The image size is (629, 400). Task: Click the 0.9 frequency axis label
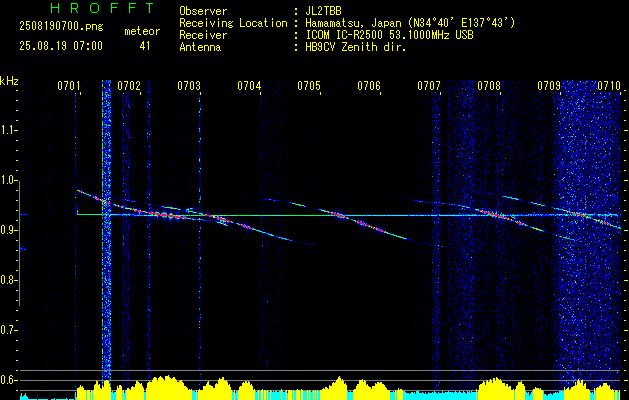click(9, 230)
